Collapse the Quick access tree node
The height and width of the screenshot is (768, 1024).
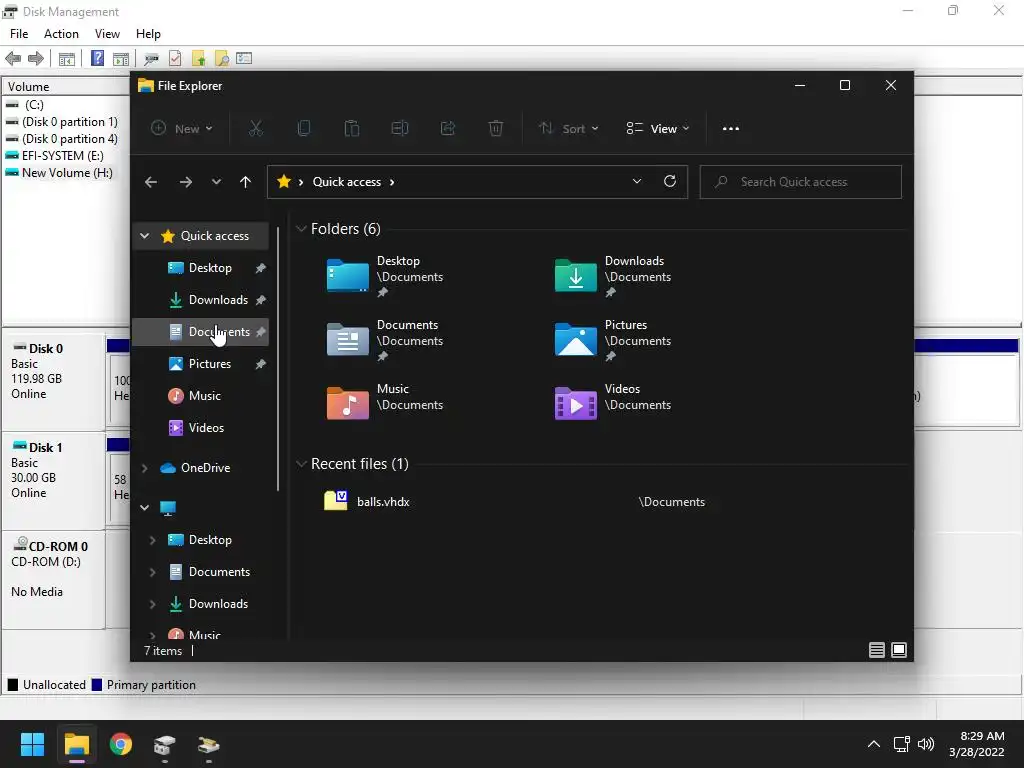coord(144,236)
